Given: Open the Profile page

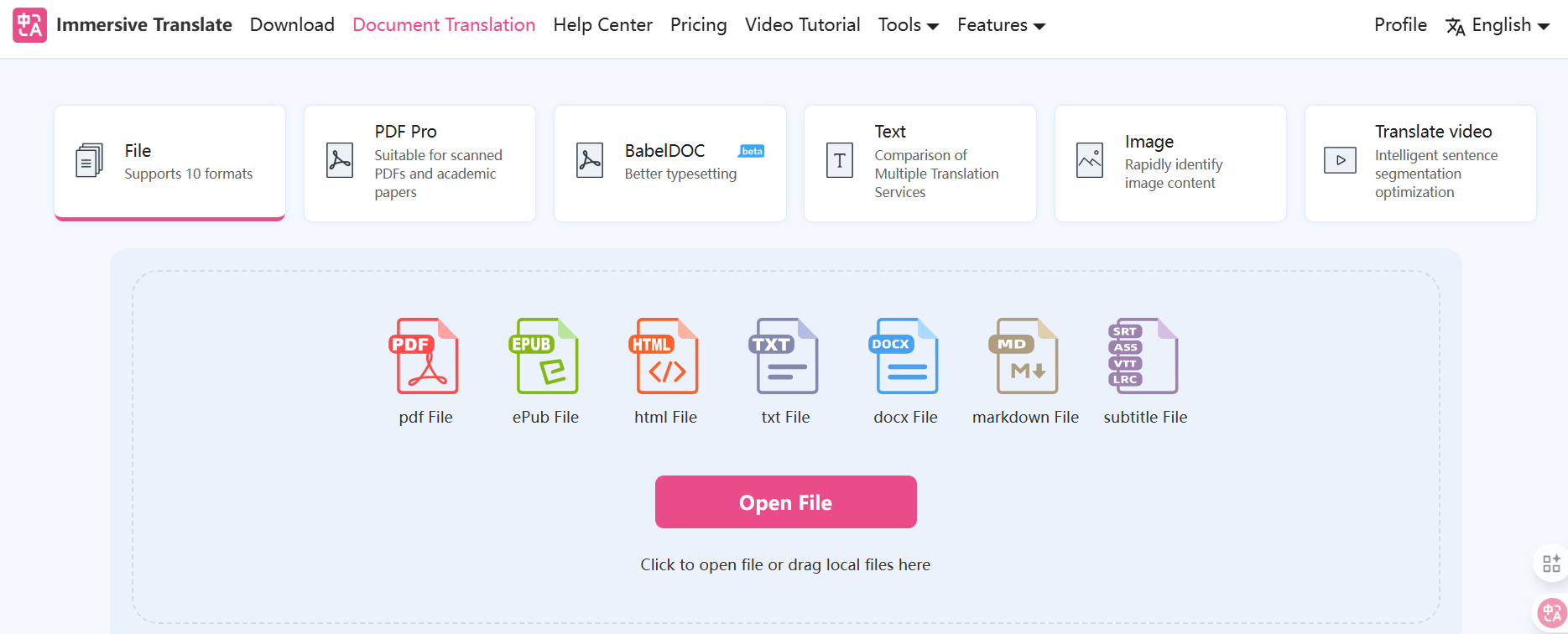Looking at the screenshot, I should pos(1399,25).
